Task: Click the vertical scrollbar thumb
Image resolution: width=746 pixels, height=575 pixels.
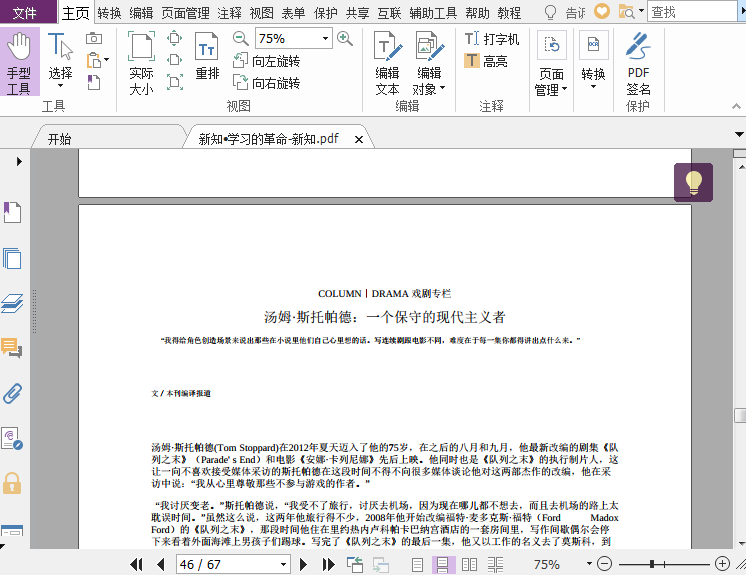Action: (x=740, y=415)
